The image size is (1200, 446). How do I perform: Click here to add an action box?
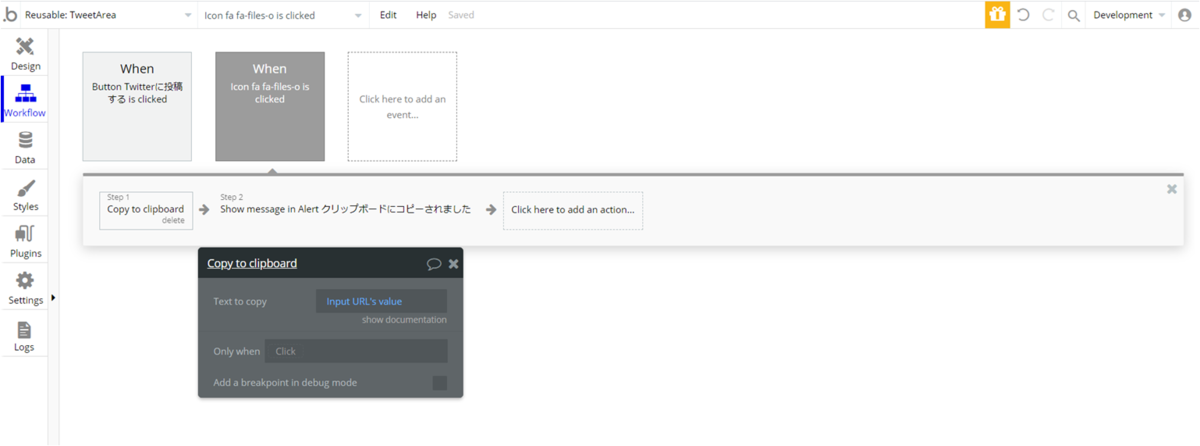pyautogui.click(x=573, y=210)
